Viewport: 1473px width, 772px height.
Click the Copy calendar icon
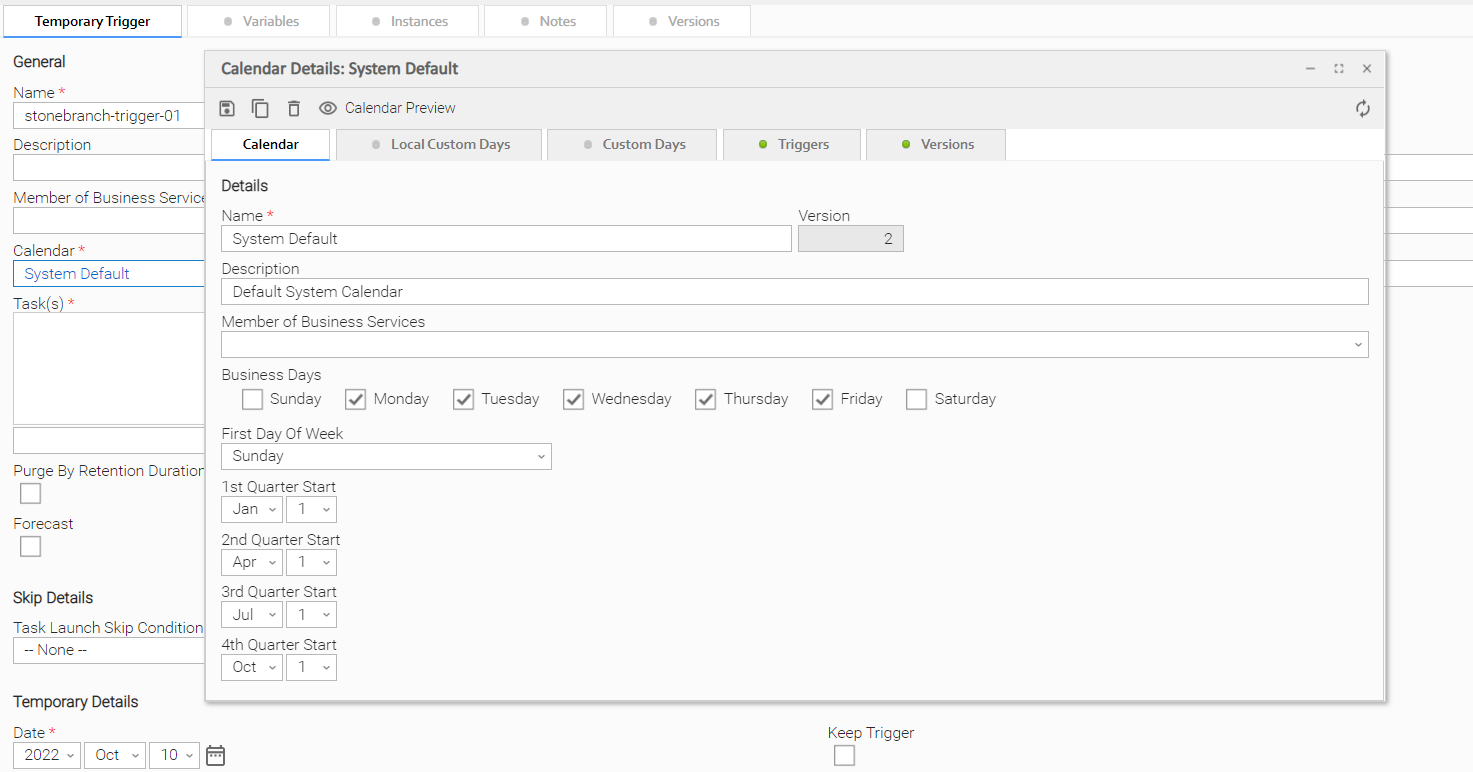point(260,108)
